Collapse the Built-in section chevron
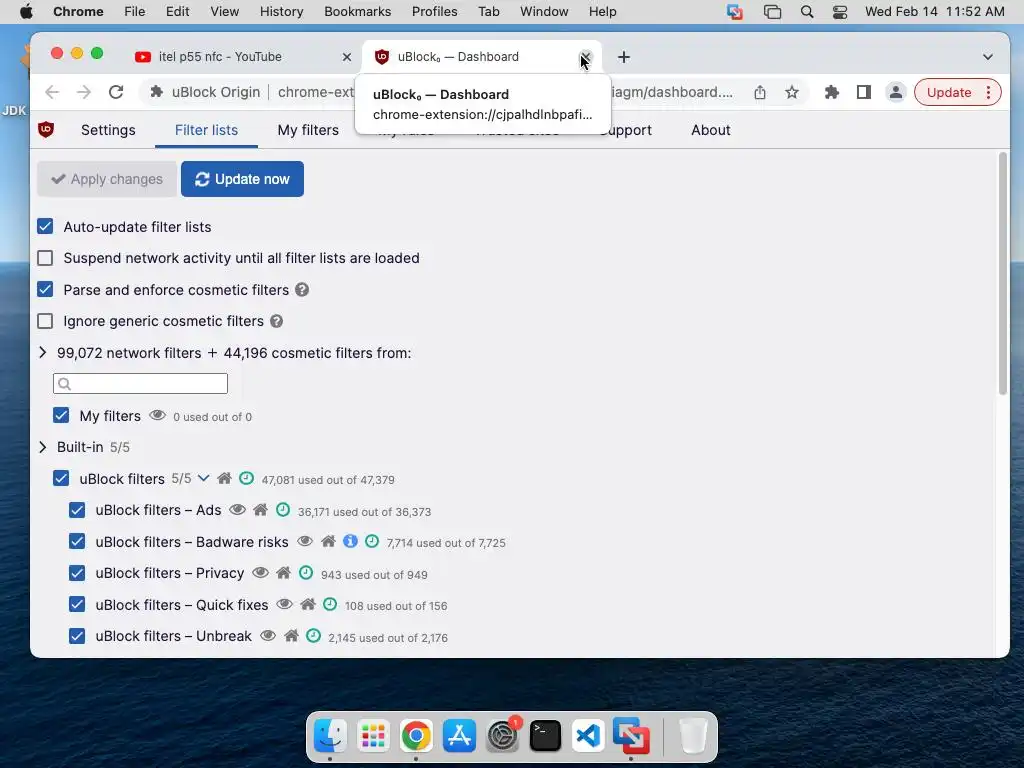 pos(42,447)
